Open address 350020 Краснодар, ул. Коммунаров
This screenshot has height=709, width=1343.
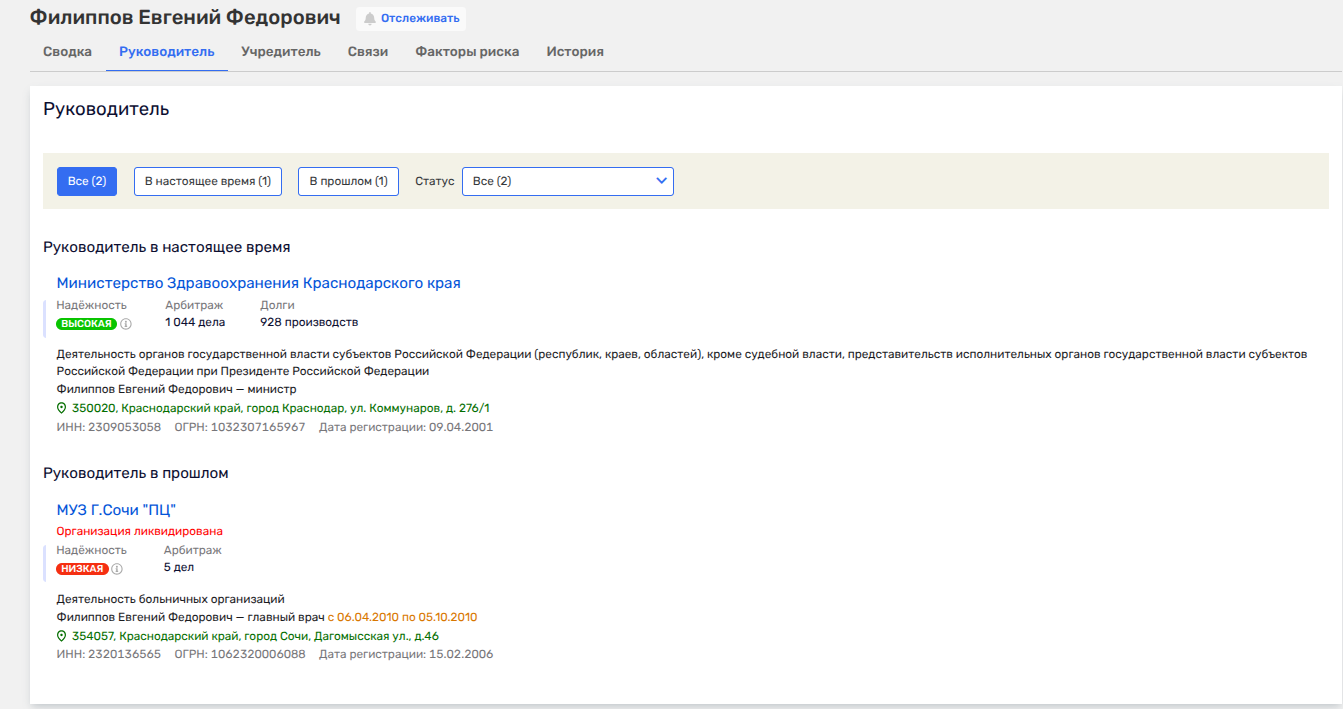(x=280, y=409)
